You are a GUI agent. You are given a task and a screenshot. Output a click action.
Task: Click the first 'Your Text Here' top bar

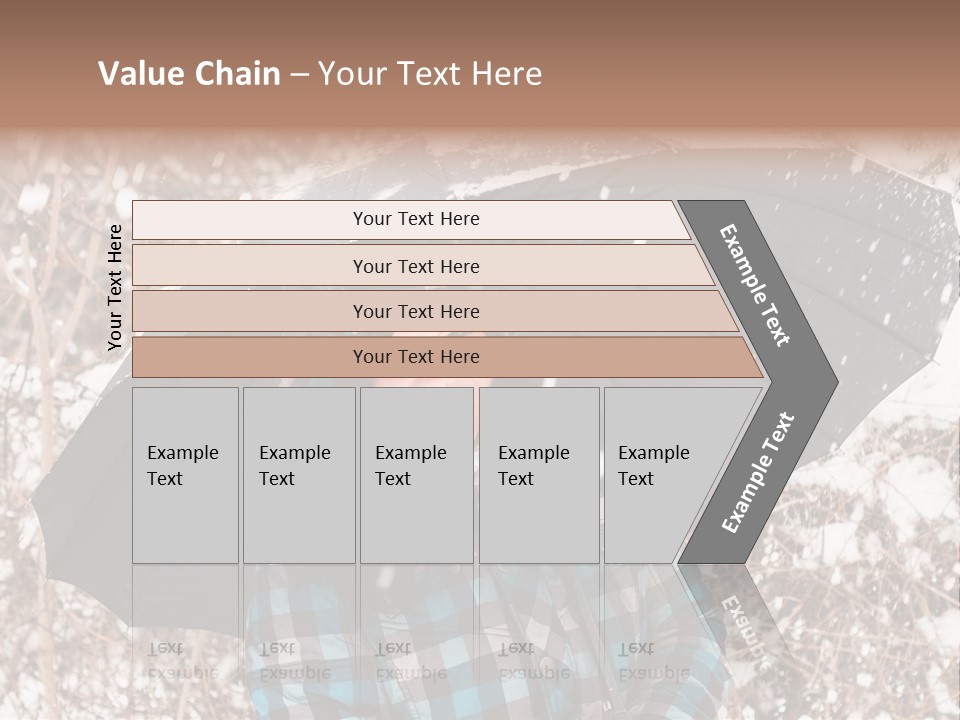point(411,220)
